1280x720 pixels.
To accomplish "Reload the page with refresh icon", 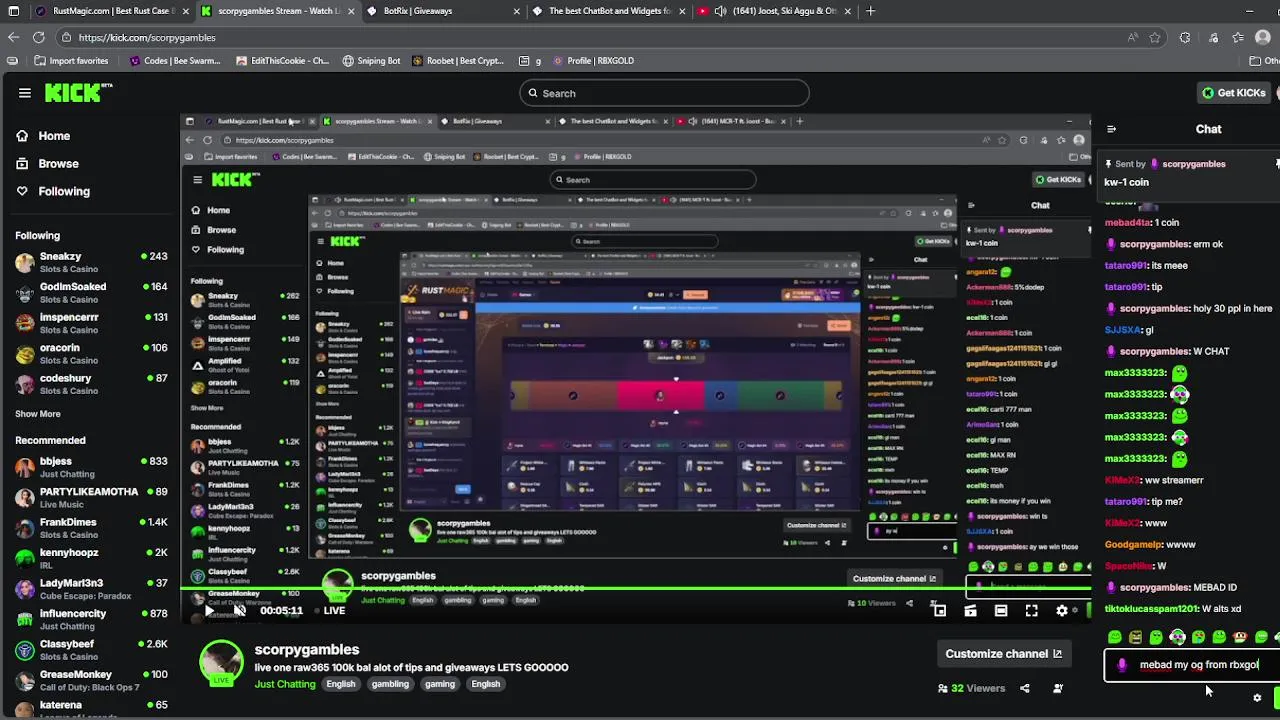I will [38, 37].
